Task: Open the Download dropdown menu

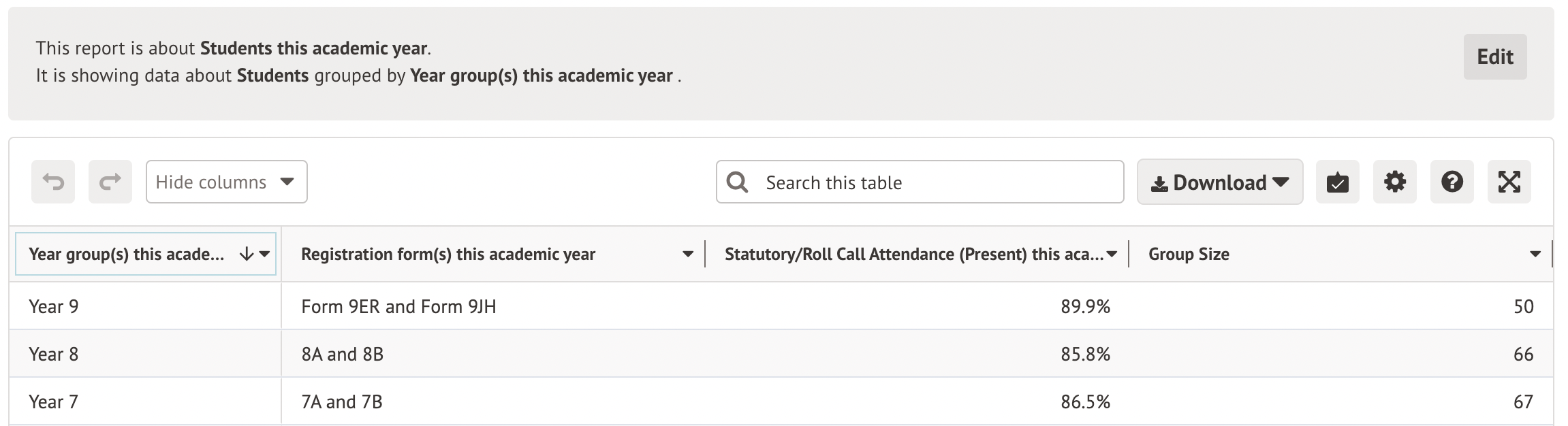Action: 1219,182
